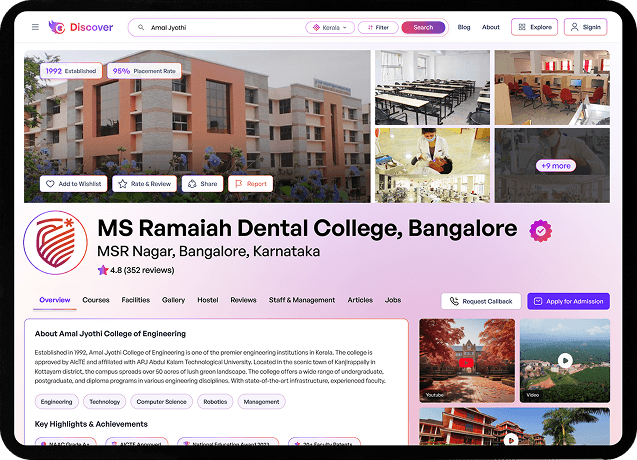This screenshot has height=460, width=637.
Task: Click the 4.8 (352 reviews) text
Action: coord(142,270)
